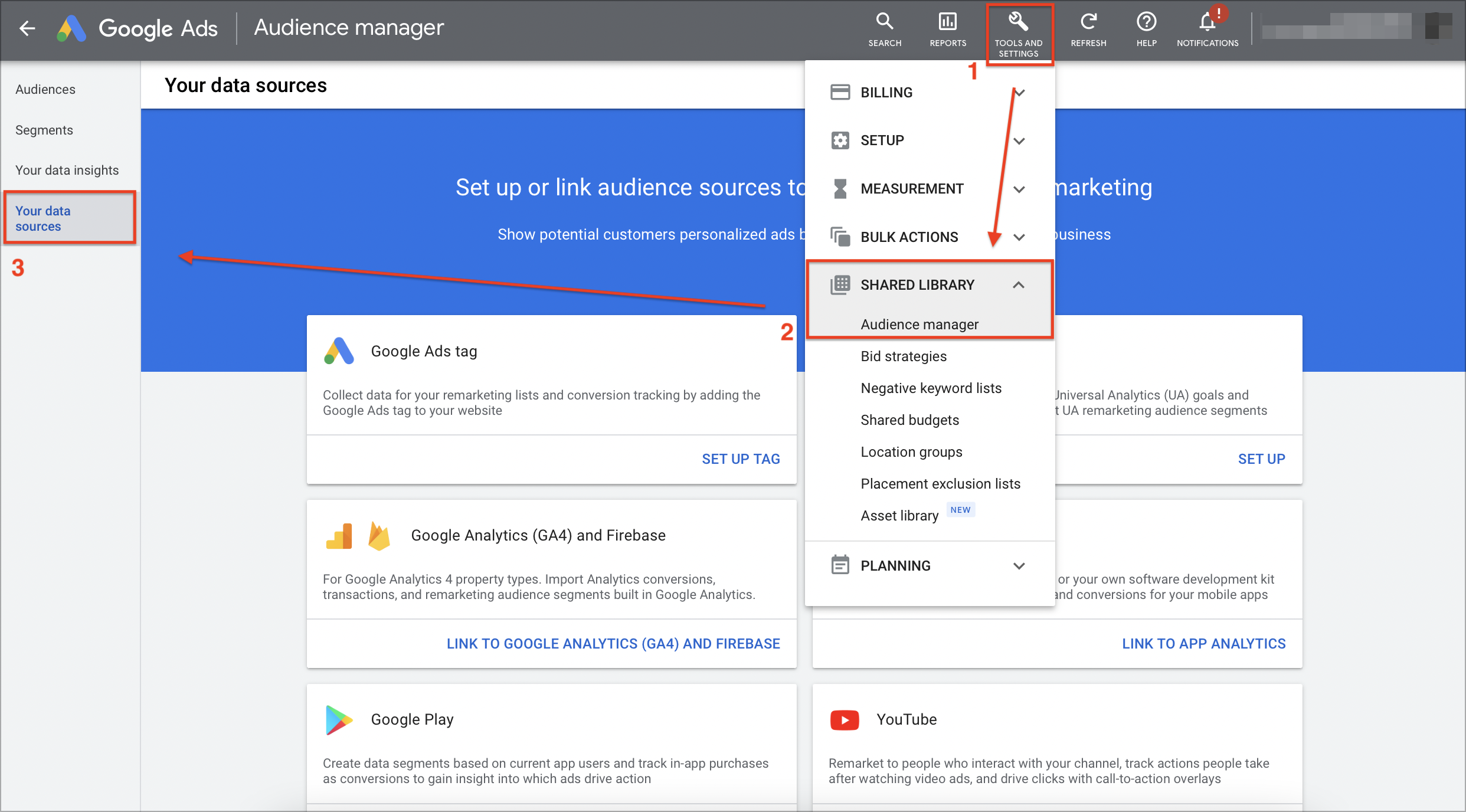The width and height of the screenshot is (1466, 812).
Task: Click the Setup gear icon
Action: 840,140
